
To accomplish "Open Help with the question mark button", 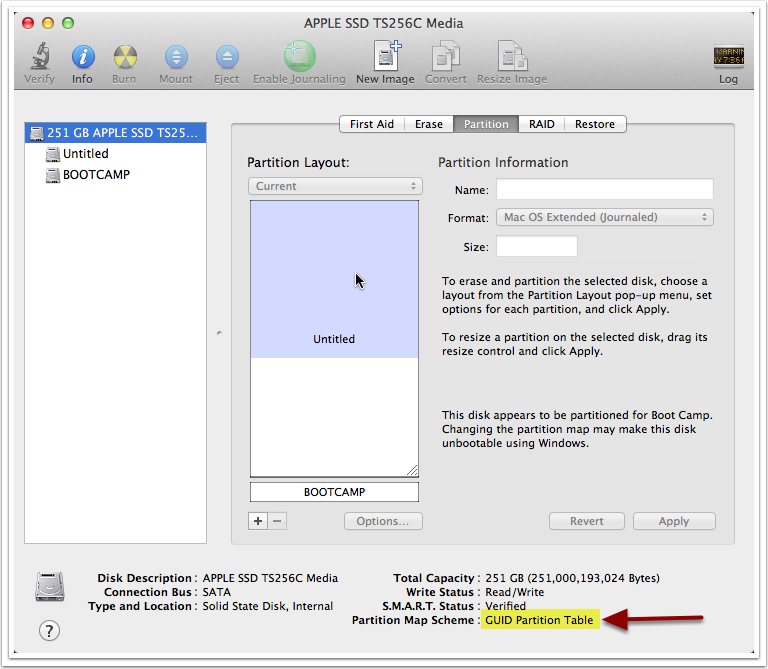I will point(49,631).
